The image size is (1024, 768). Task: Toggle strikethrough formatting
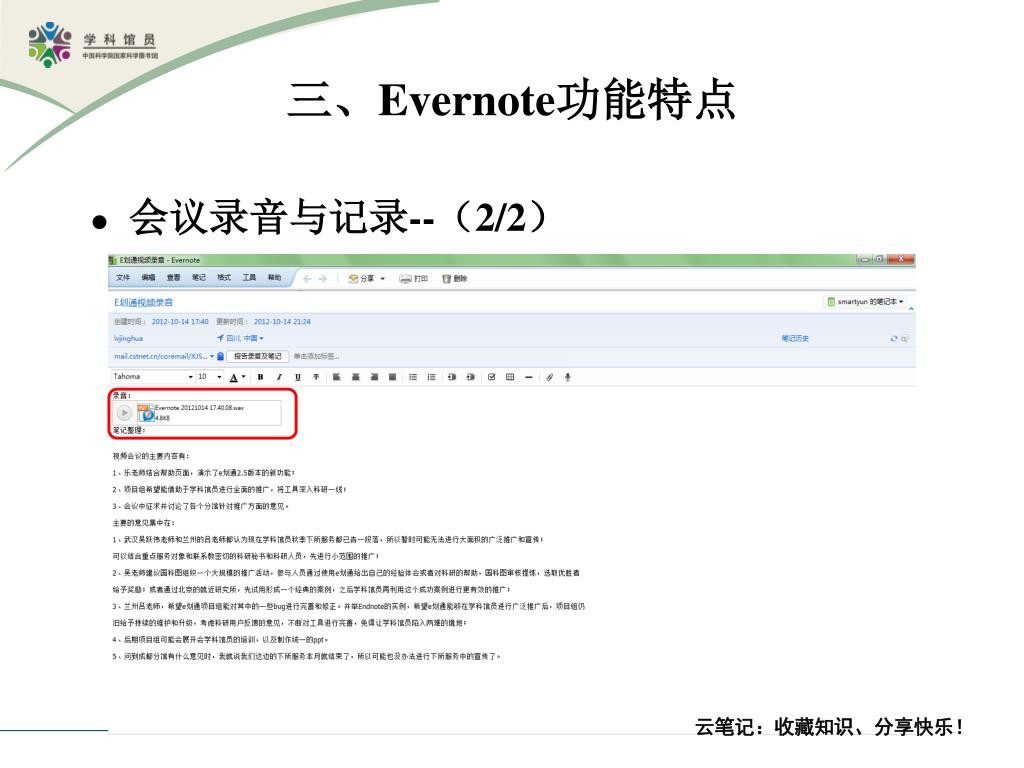[316, 377]
